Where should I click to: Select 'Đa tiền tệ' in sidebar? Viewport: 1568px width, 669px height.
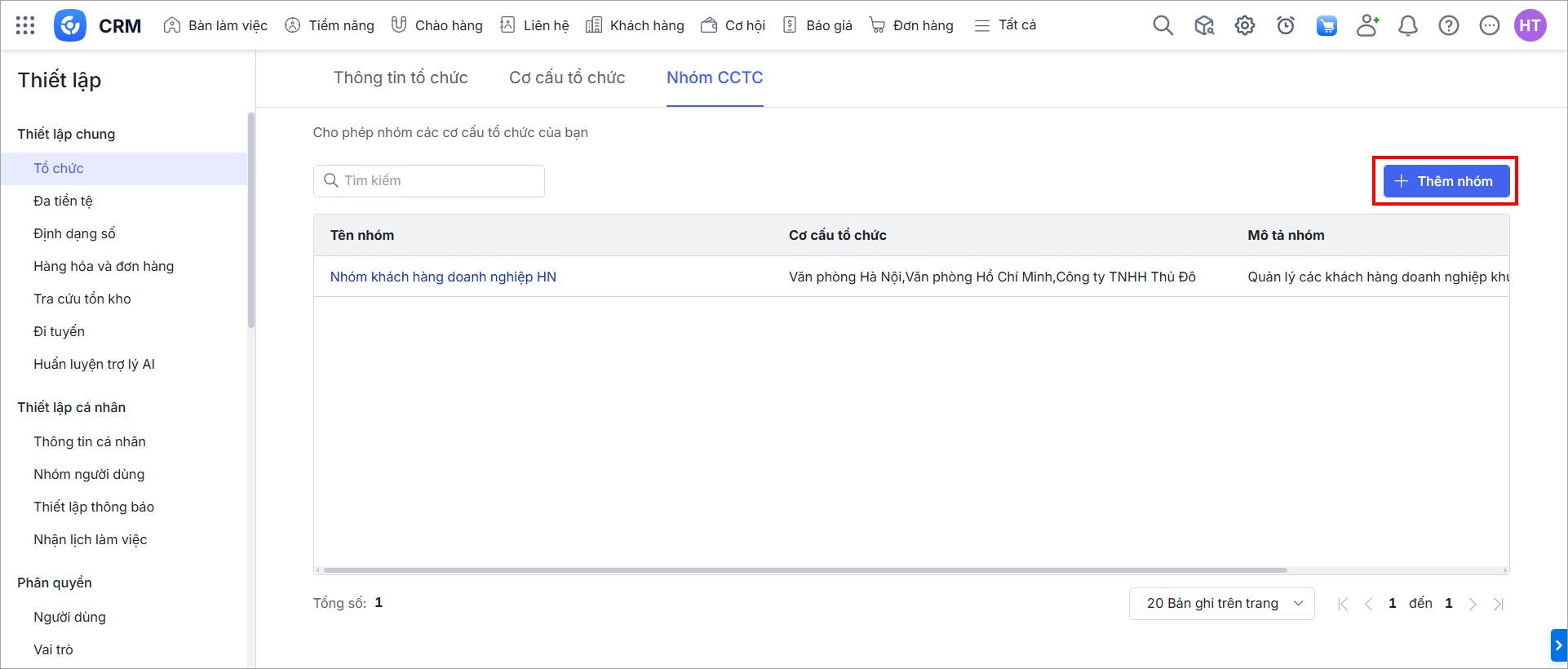click(63, 201)
